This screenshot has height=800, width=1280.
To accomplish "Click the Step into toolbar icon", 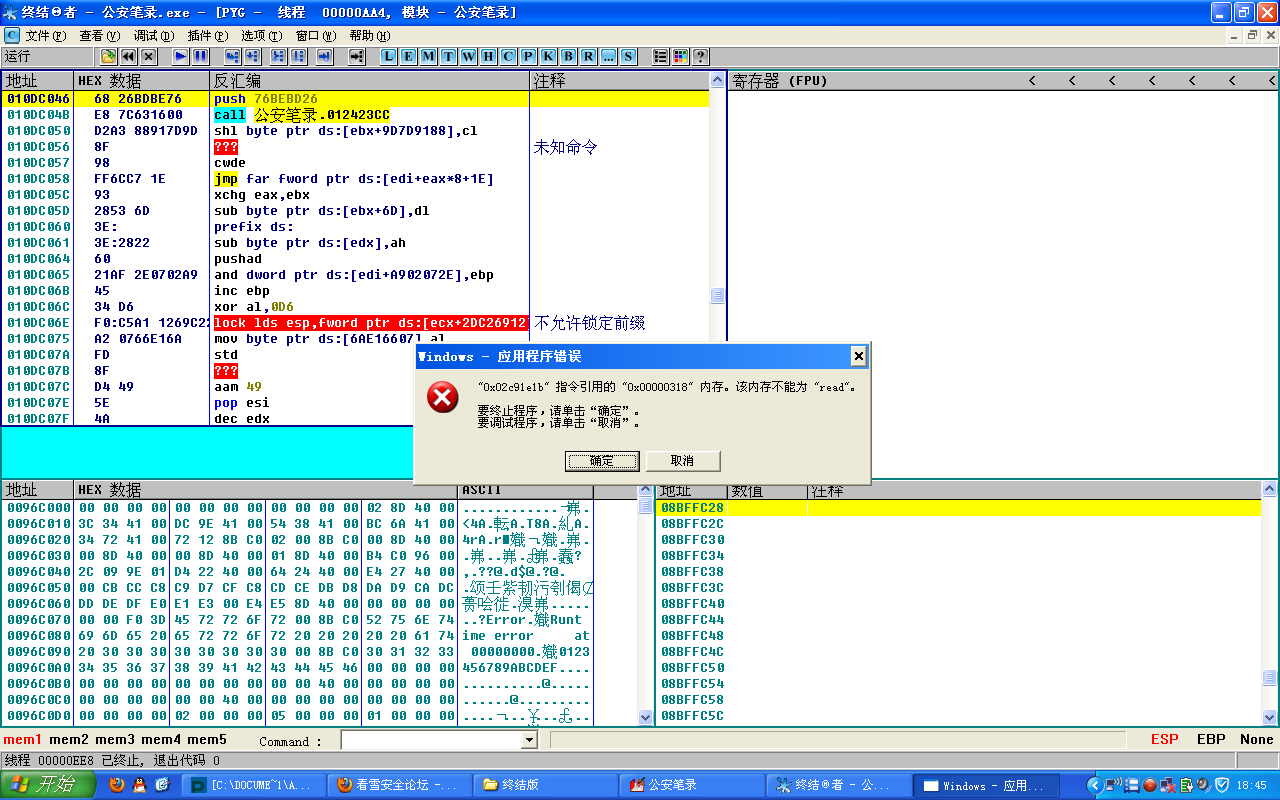I will (232, 56).
